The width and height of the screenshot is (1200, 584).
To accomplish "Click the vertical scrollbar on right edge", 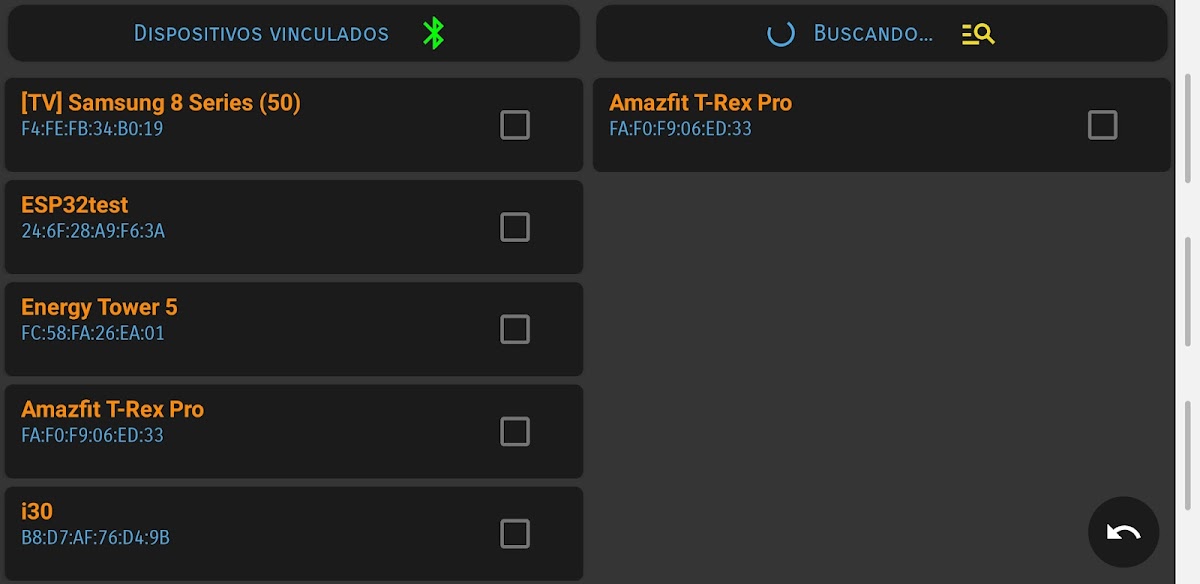I will (1187, 290).
